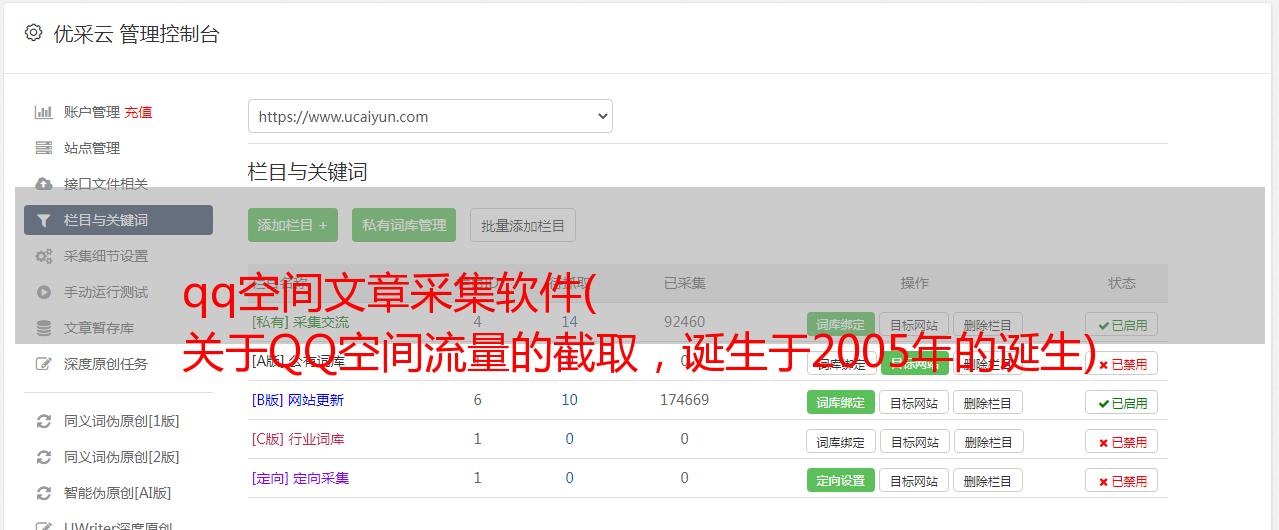Click the gear icon beside 优采云 管理控制台
This screenshot has width=1279, height=530.
coord(33,33)
